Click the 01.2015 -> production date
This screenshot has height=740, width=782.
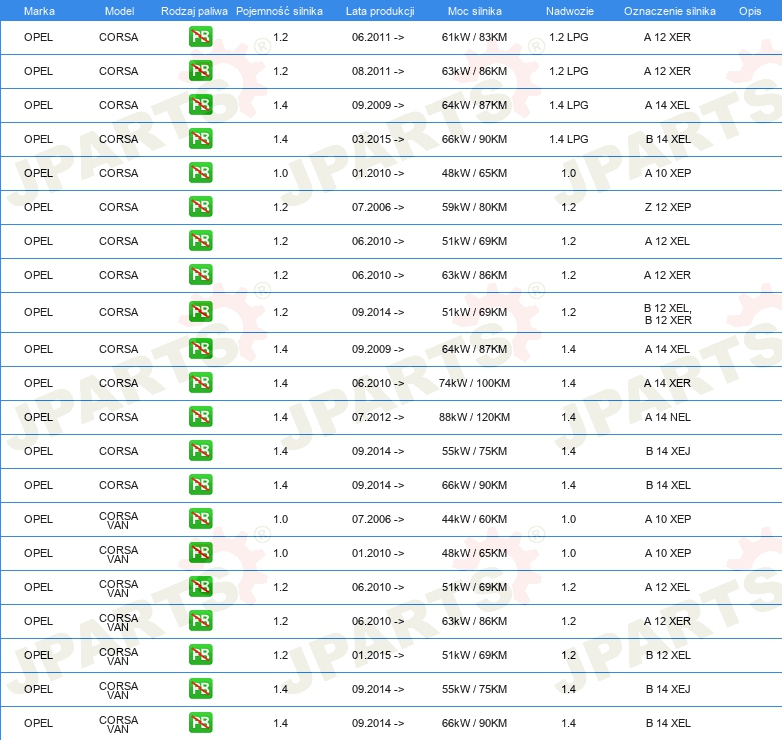click(378, 655)
